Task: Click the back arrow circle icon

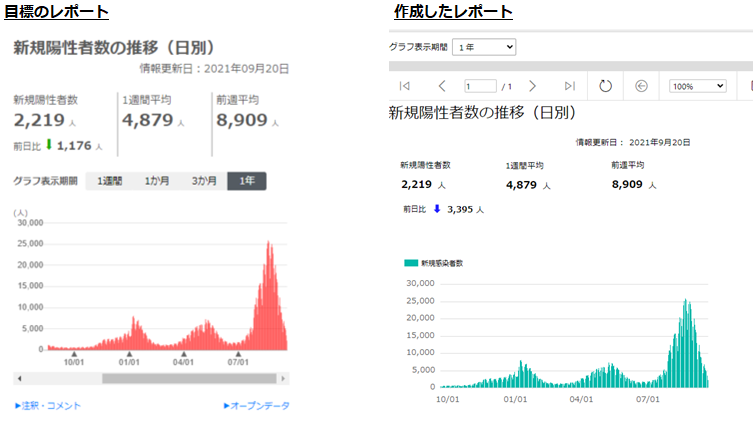Action: (641, 86)
